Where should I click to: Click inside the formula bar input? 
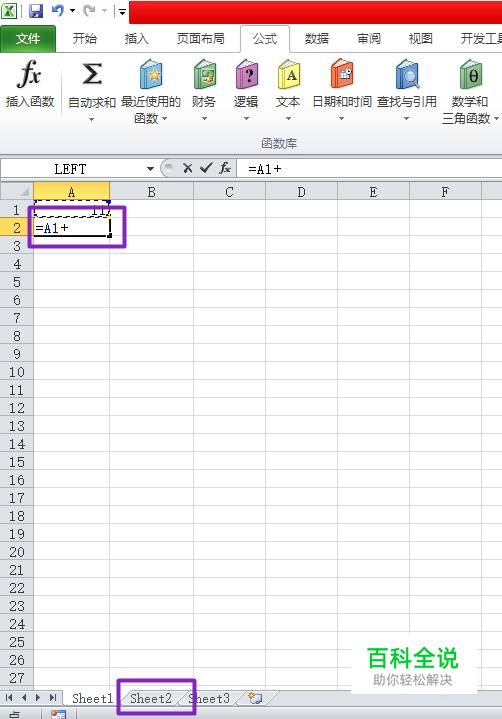(x=369, y=169)
